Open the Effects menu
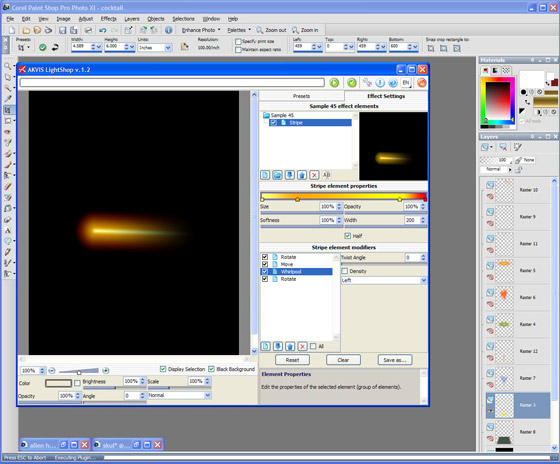Screen dimensions: 560x464 coord(109,19)
